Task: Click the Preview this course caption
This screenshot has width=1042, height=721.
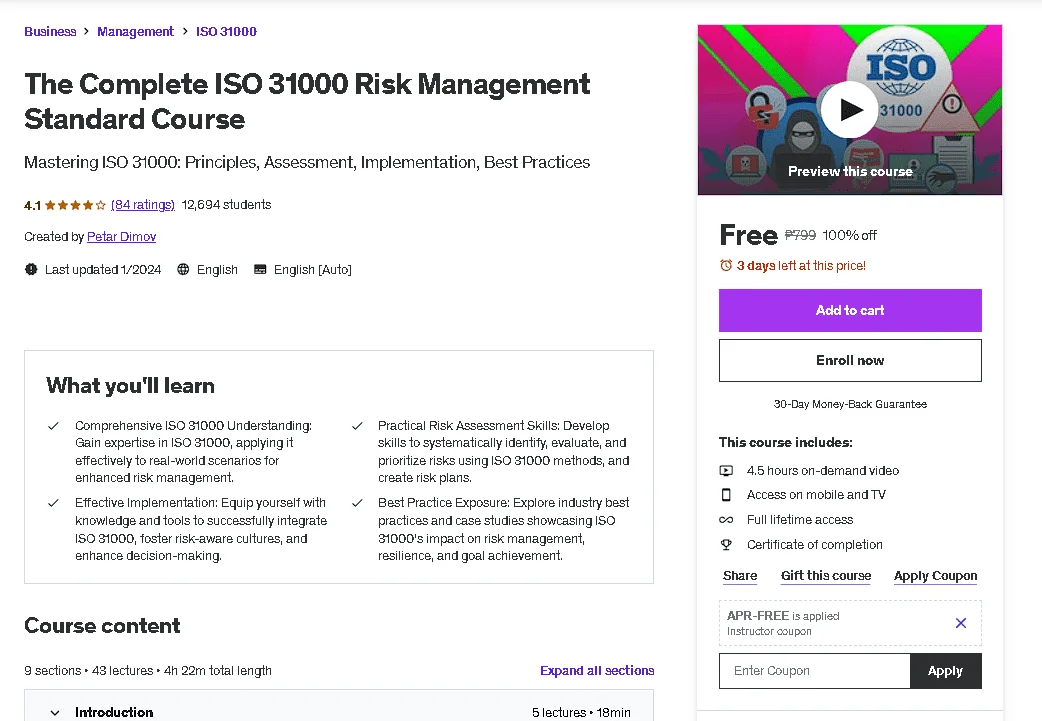Action: pos(850,171)
